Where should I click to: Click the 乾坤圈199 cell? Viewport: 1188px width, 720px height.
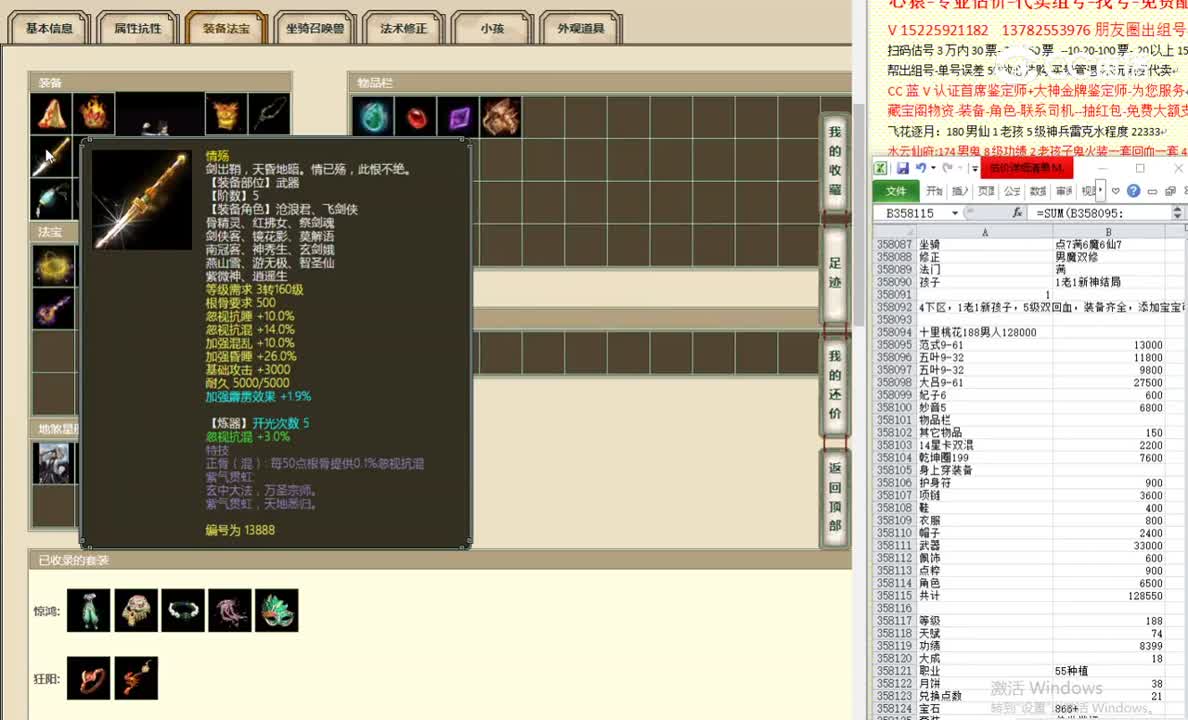point(984,458)
